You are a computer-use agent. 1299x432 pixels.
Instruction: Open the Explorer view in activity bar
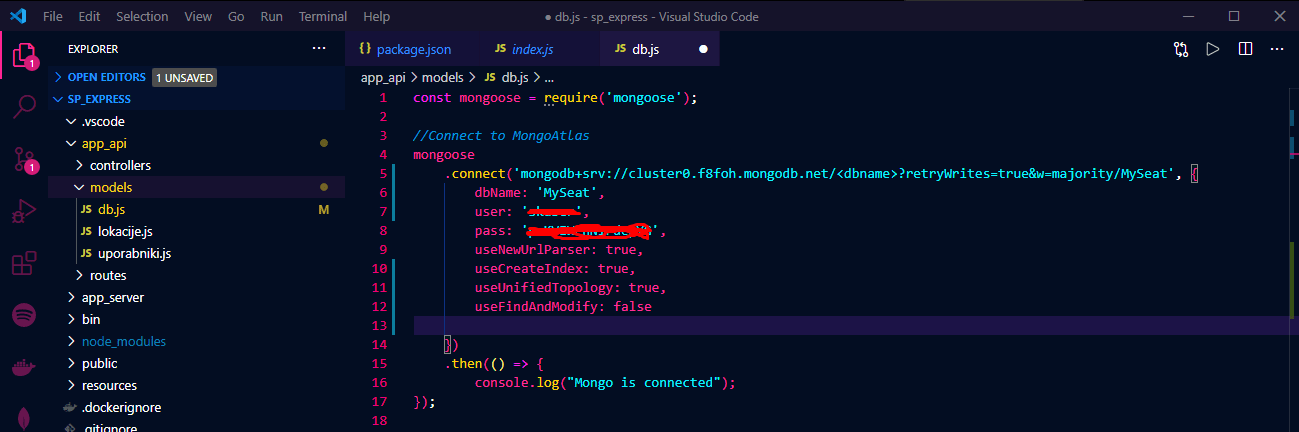coord(24,56)
